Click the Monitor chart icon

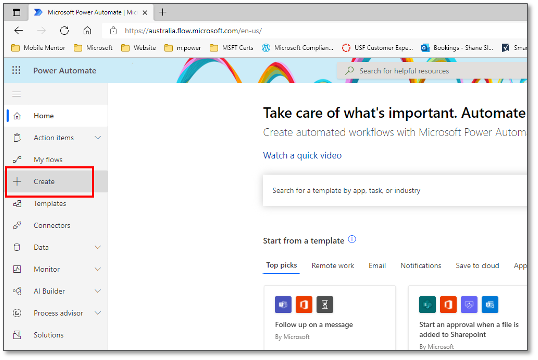(17, 269)
